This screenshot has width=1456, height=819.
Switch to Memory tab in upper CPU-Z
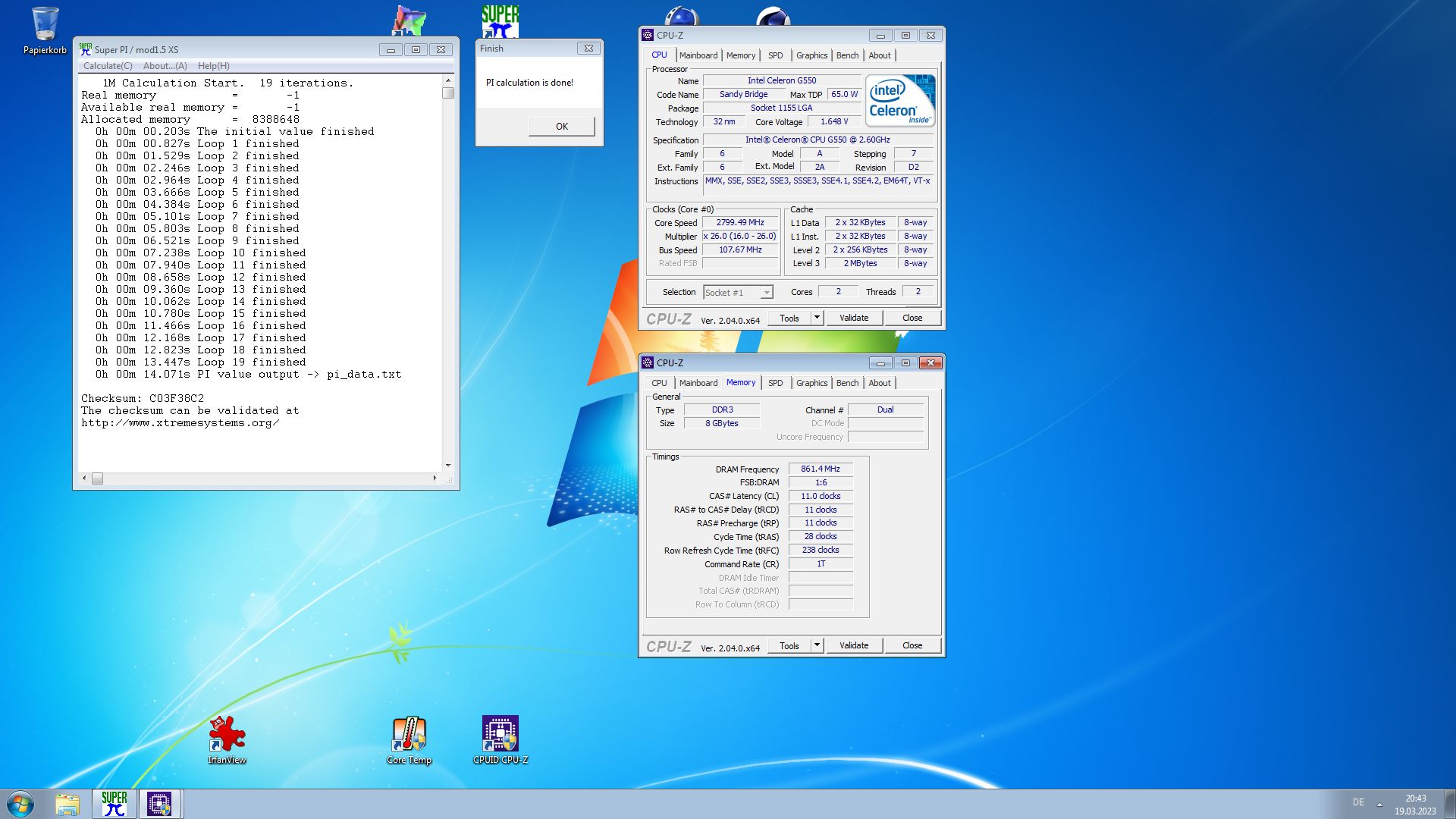741,55
